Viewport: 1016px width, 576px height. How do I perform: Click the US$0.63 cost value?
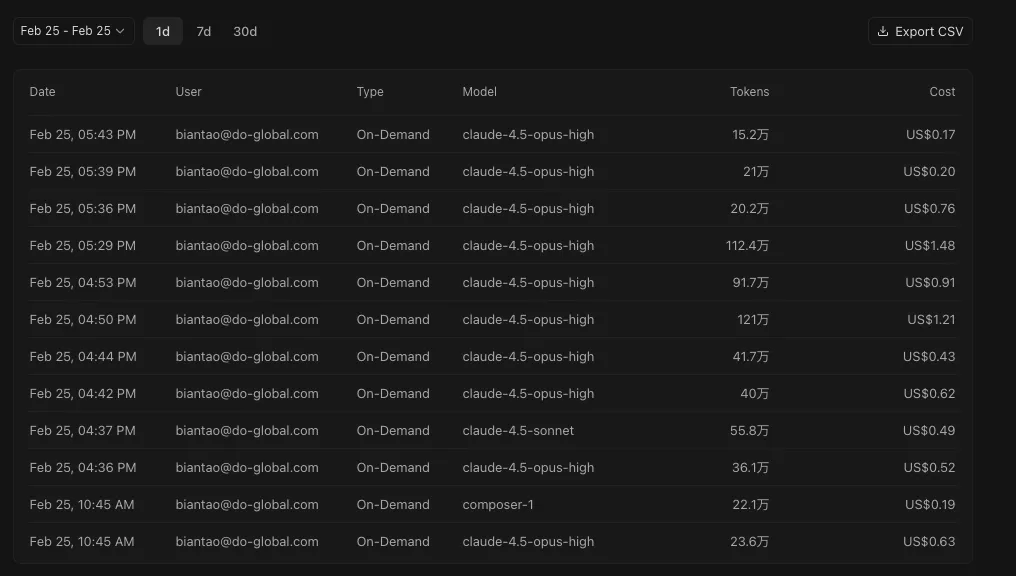click(x=929, y=541)
